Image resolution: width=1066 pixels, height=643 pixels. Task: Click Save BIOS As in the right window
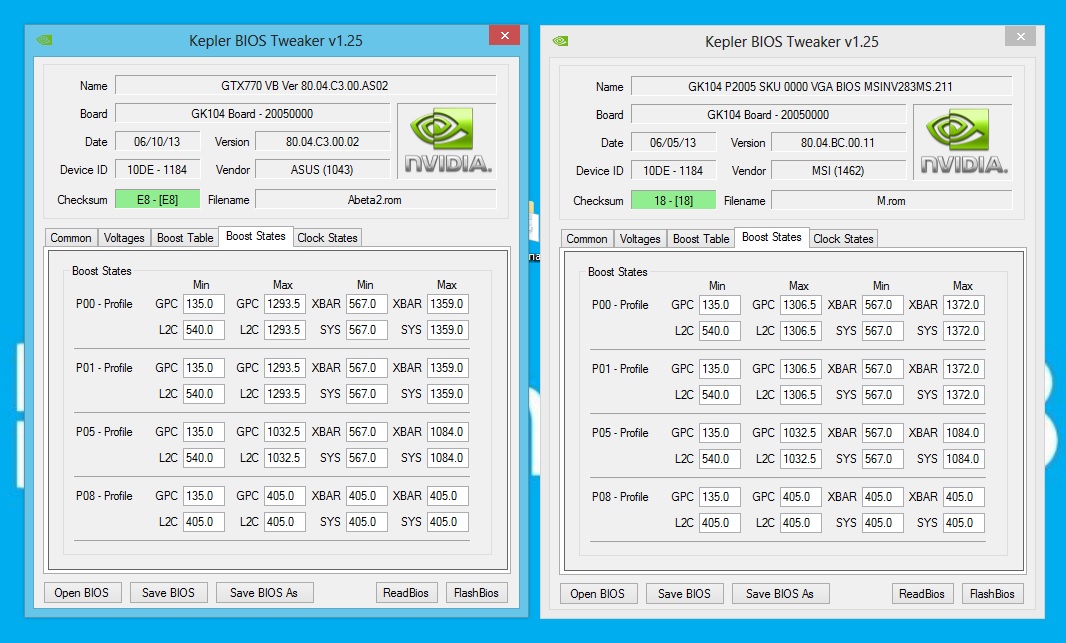[x=780, y=594]
